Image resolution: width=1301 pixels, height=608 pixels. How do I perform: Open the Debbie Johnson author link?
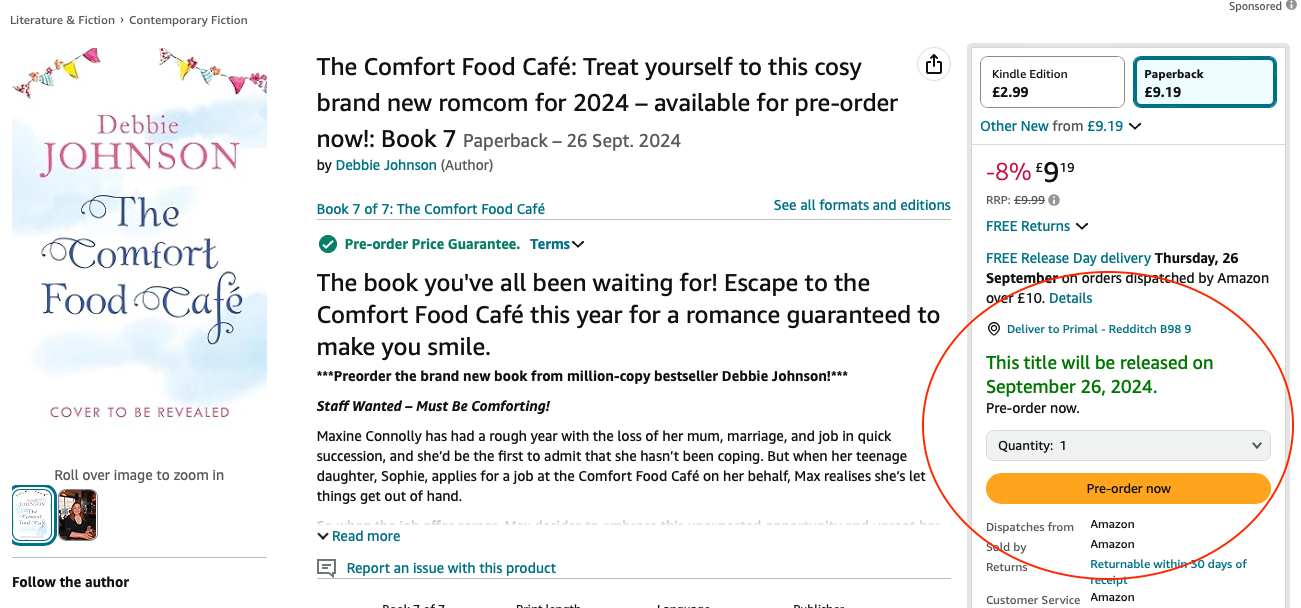(386, 165)
